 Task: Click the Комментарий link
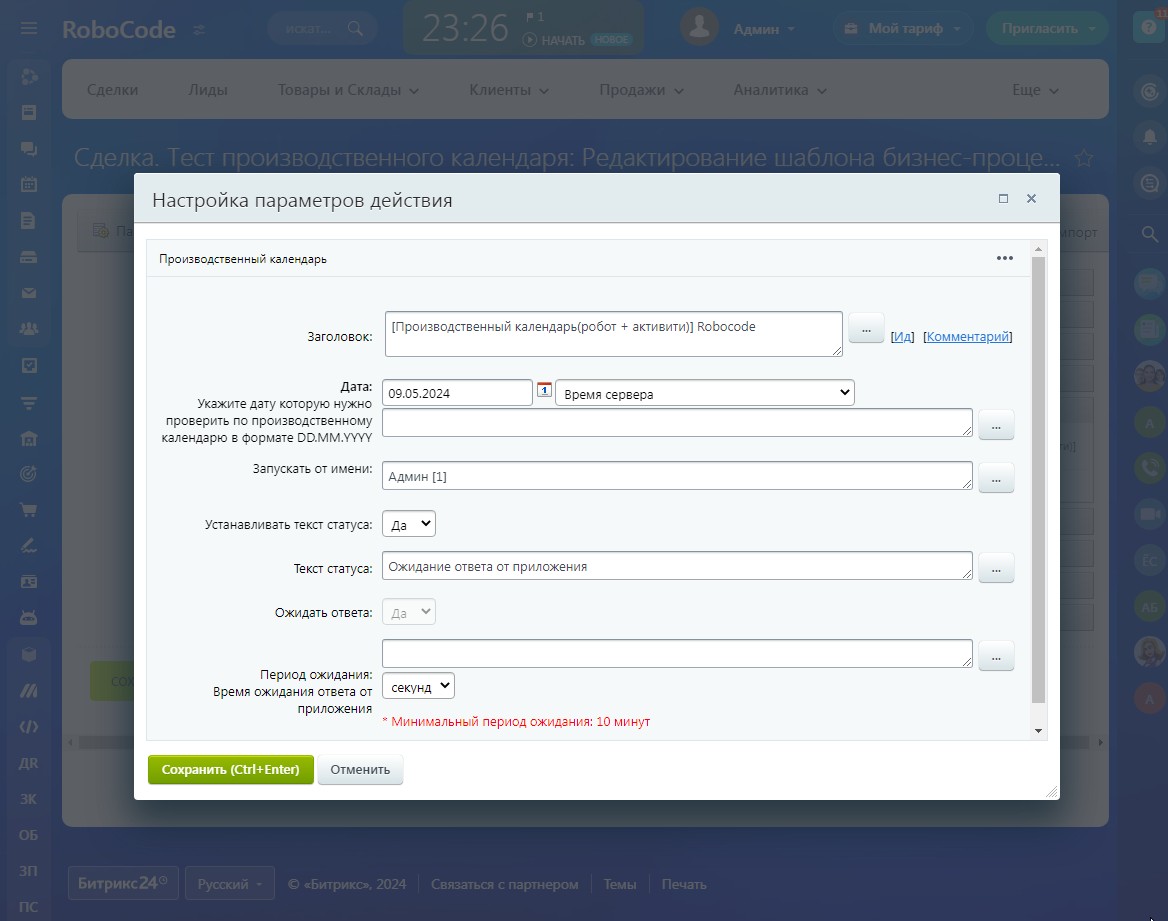tap(968, 337)
